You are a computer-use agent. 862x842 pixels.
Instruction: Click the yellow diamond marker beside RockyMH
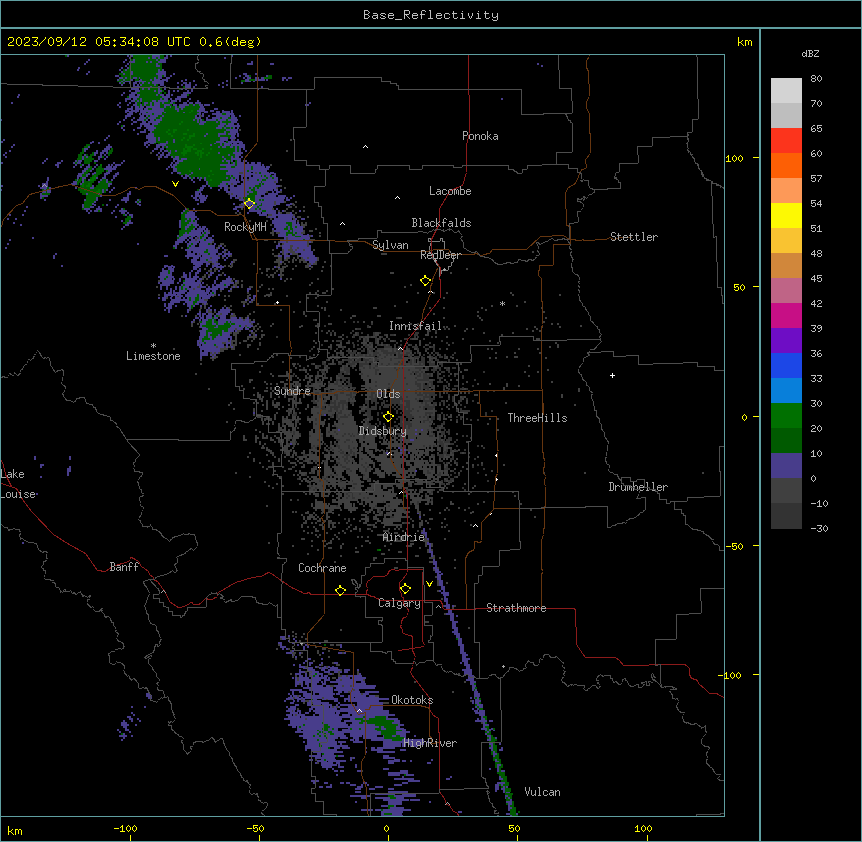[250, 204]
